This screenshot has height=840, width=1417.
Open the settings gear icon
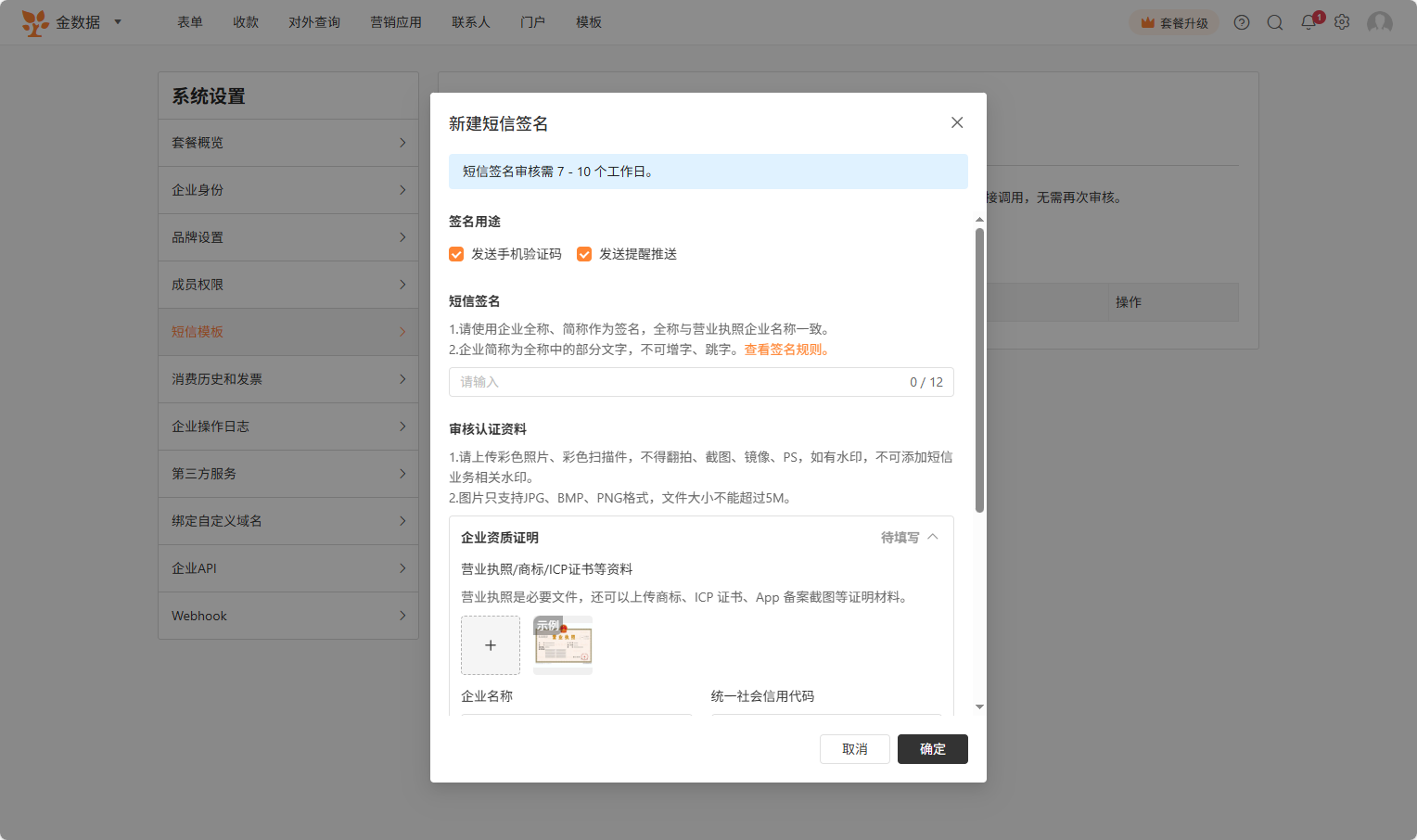(1342, 22)
